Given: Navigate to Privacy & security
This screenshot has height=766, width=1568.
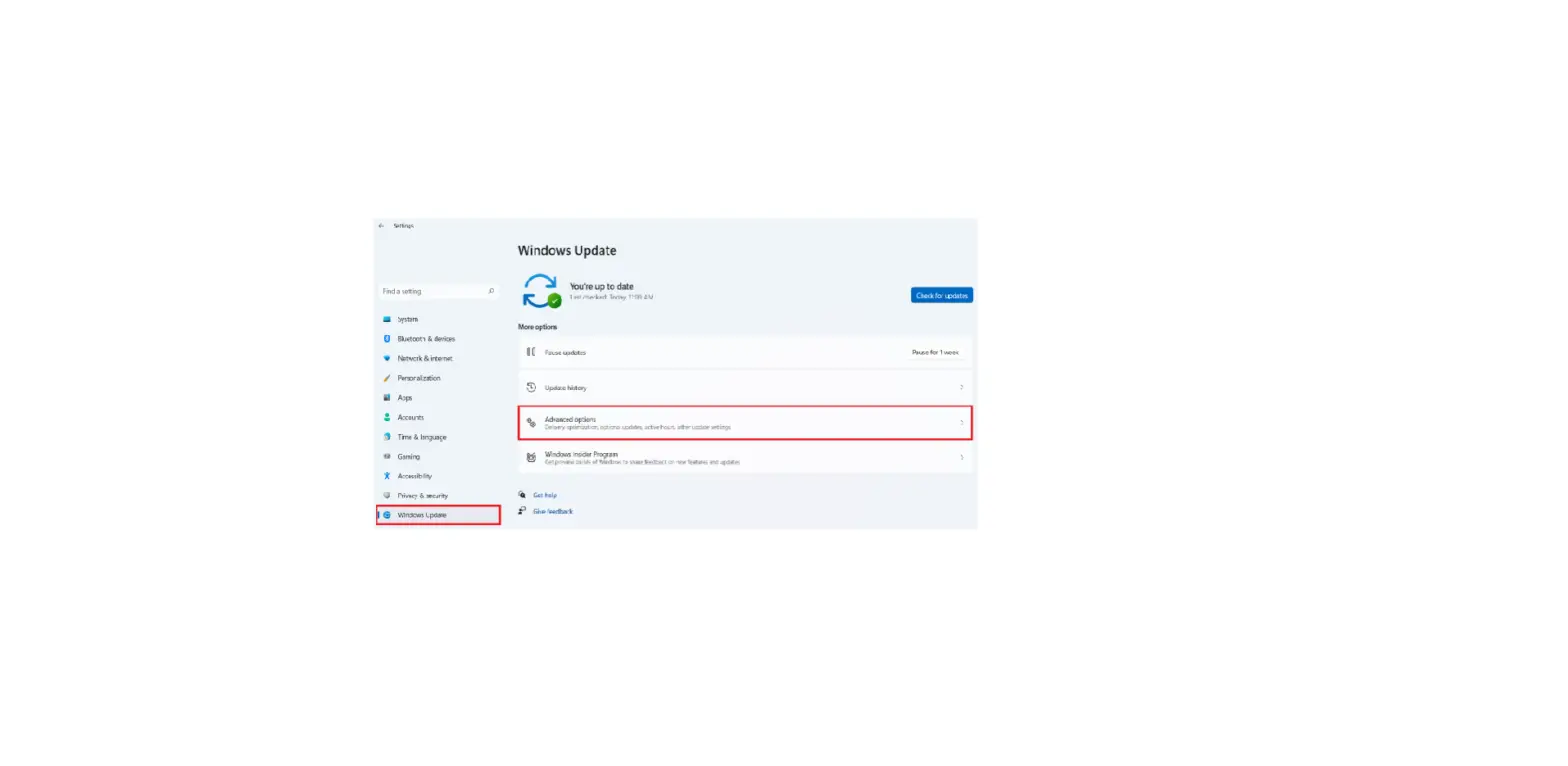Looking at the screenshot, I should point(422,495).
